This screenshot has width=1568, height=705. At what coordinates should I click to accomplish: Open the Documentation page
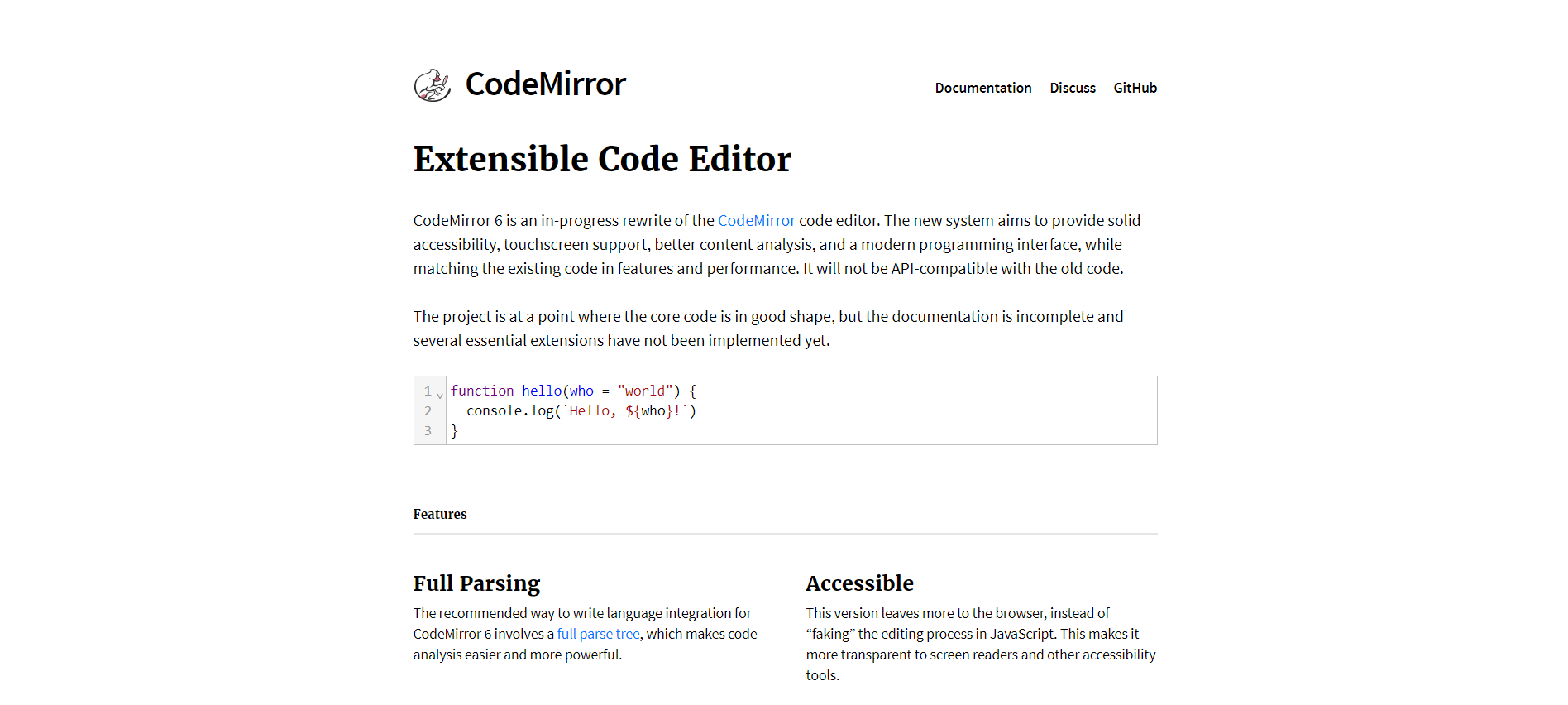click(x=982, y=88)
